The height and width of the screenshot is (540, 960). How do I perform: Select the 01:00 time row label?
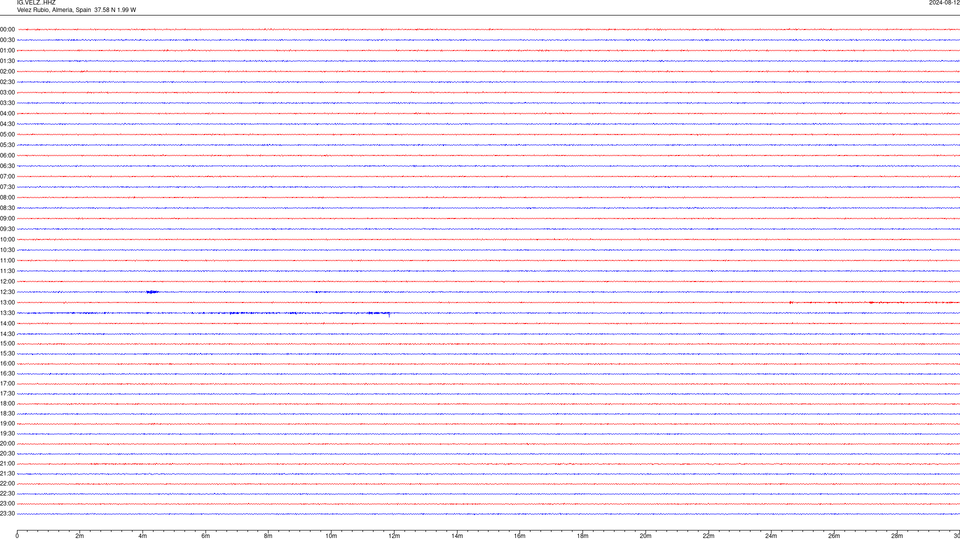point(7,50)
